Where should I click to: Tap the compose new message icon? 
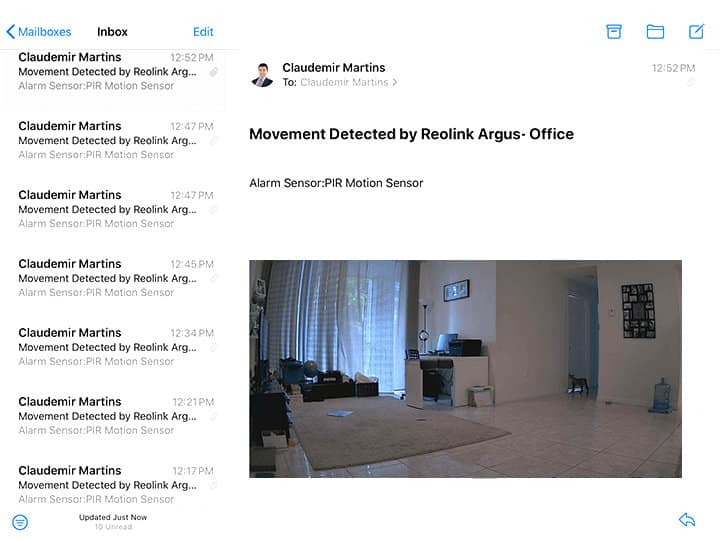[x=697, y=32]
